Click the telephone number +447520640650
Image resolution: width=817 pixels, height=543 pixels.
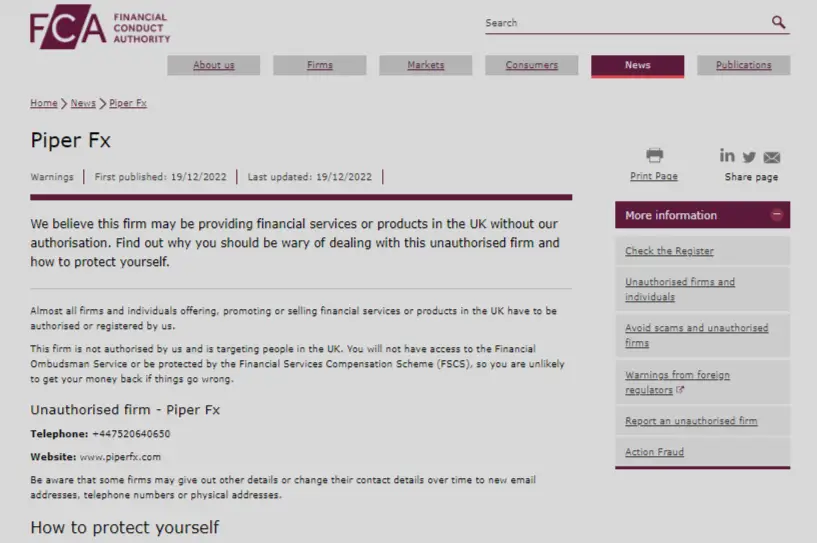(x=131, y=434)
